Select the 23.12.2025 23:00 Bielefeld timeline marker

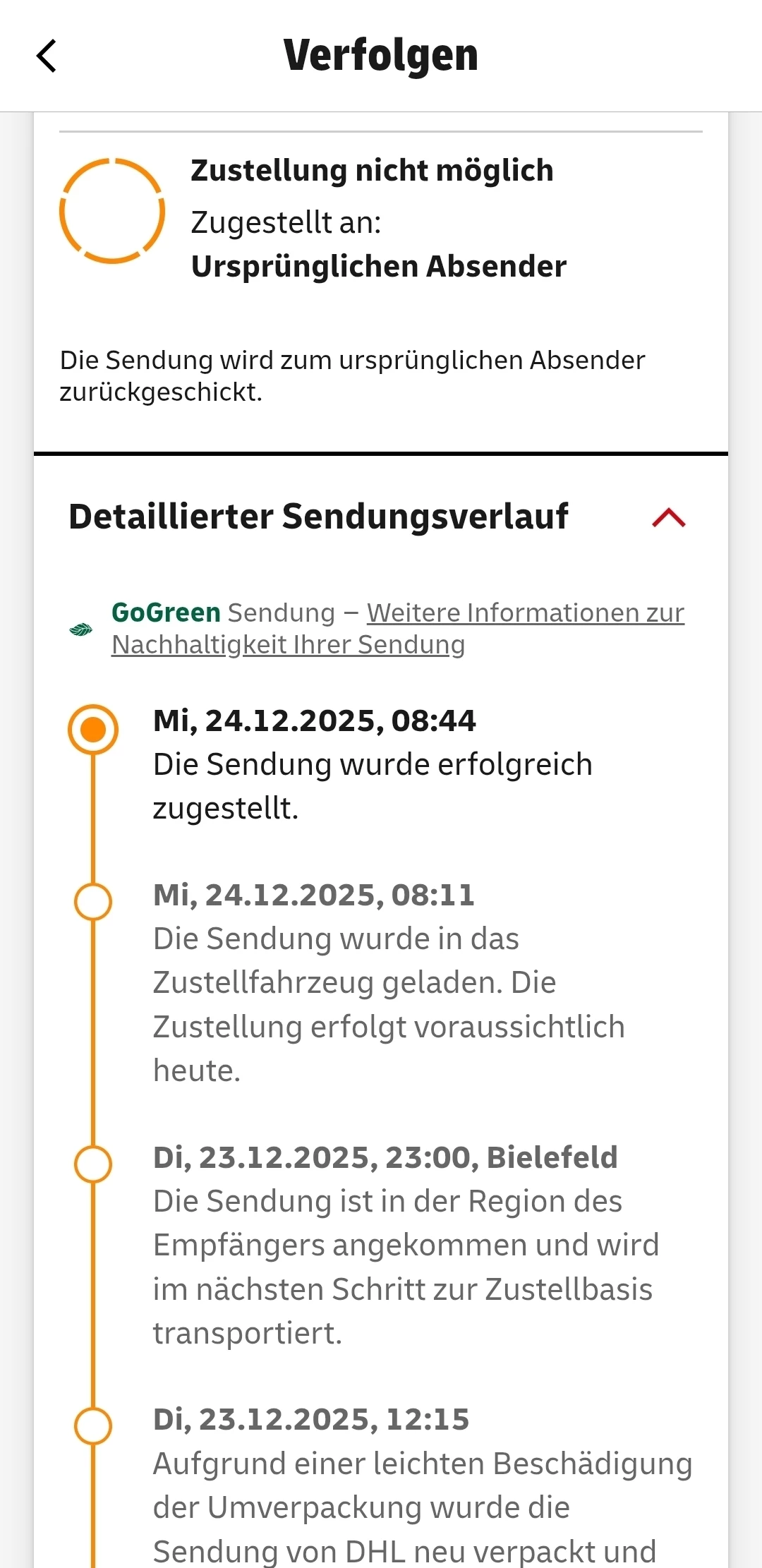coord(93,1164)
